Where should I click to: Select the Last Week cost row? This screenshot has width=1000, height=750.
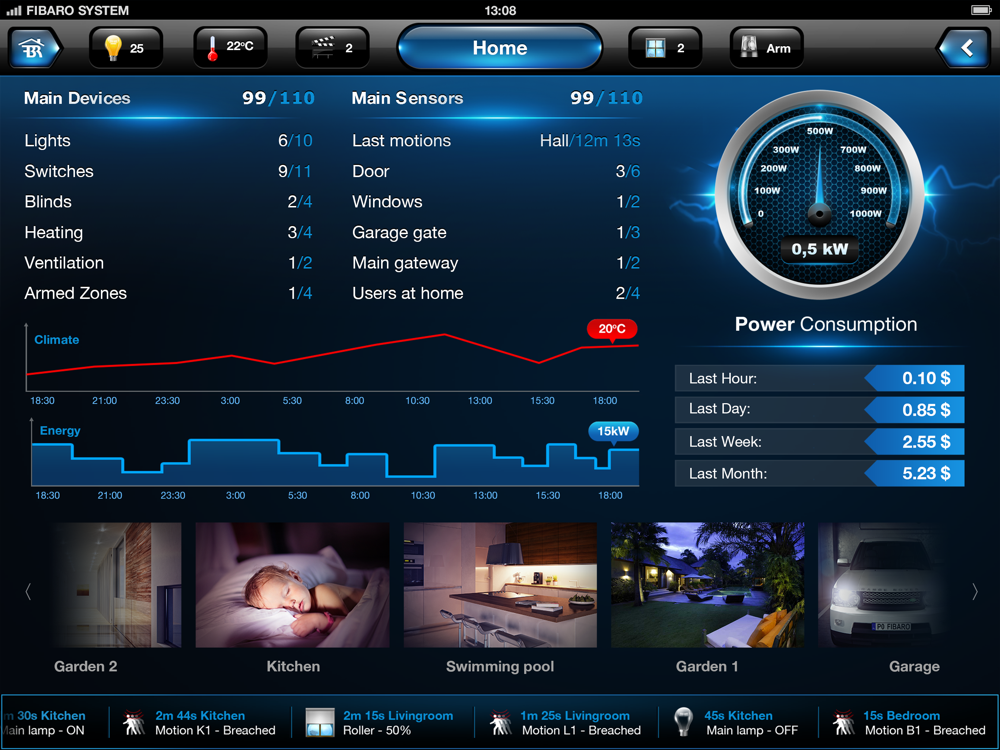(x=820, y=441)
